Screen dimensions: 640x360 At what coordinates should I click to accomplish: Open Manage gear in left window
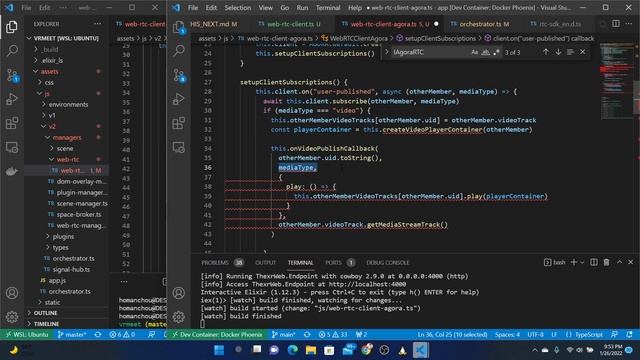(x=12, y=317)
